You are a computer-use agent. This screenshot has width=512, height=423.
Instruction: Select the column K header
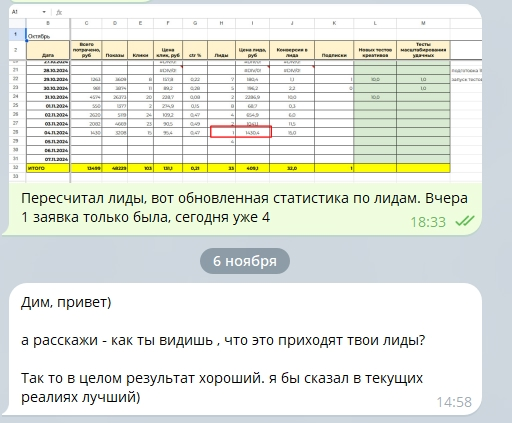click(334, 23)
